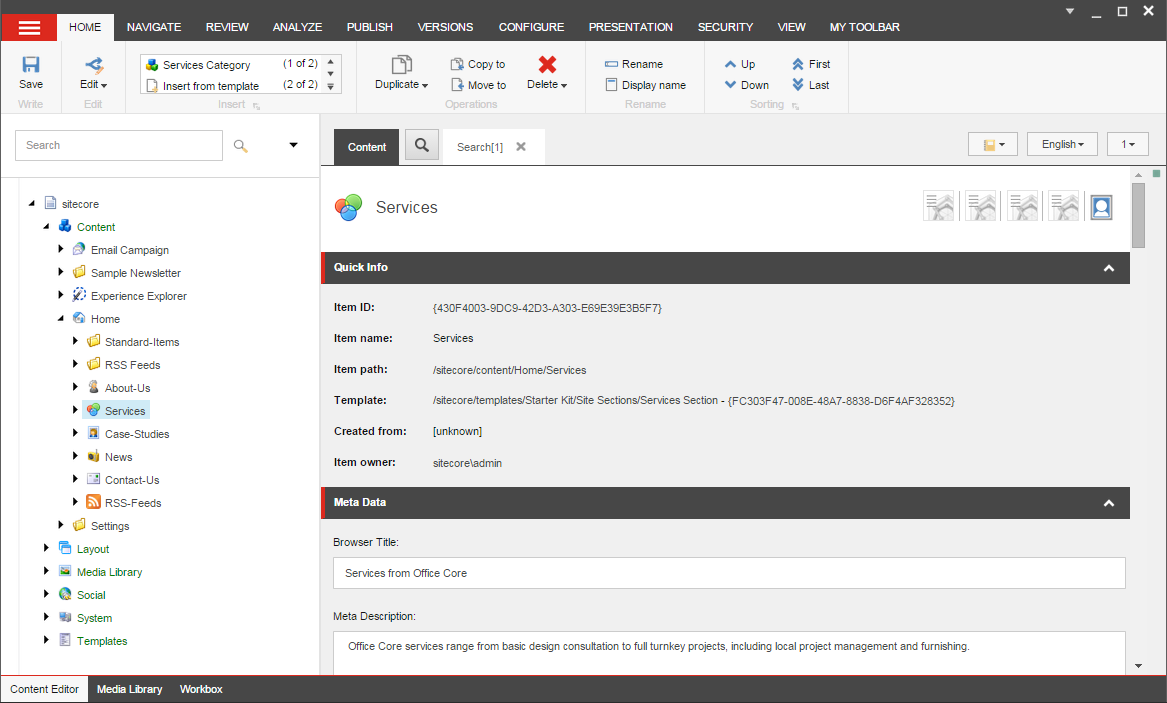The image size is (1167, 703).
Task: Click the ribbon collapse arrow at top right
Action: tap(1070, 11)
